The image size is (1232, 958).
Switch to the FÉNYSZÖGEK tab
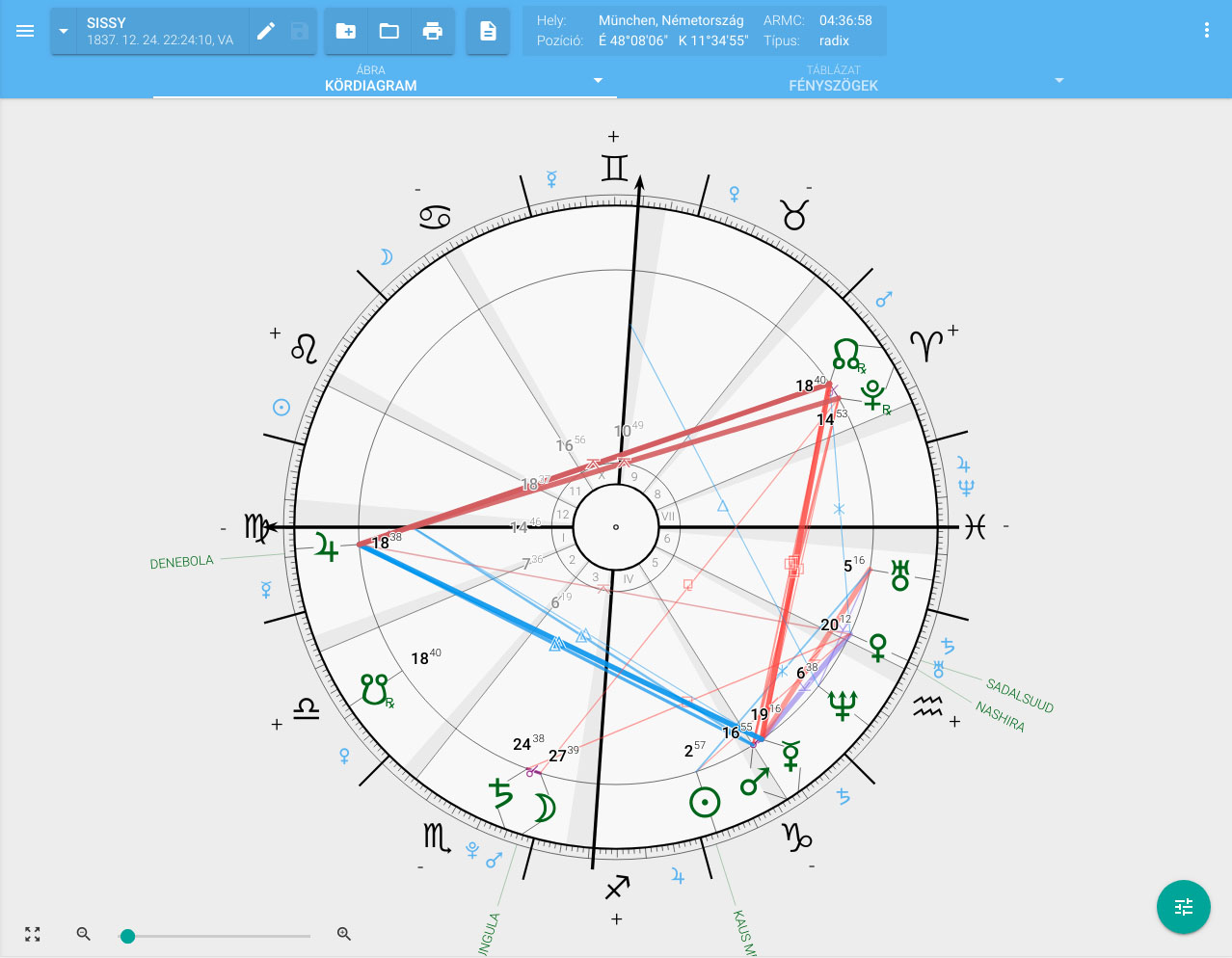click(x=833, y=79)
